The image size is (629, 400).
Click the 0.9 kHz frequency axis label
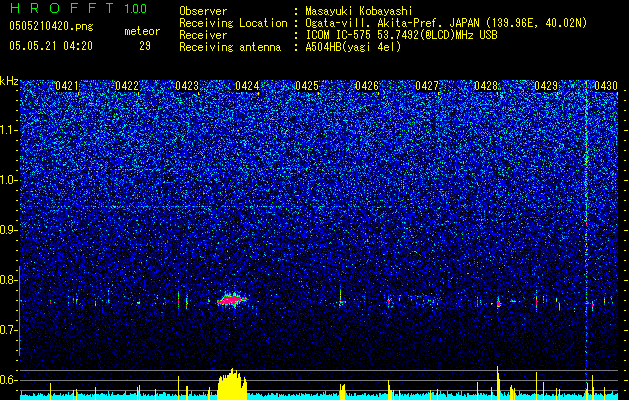point(9,230)
